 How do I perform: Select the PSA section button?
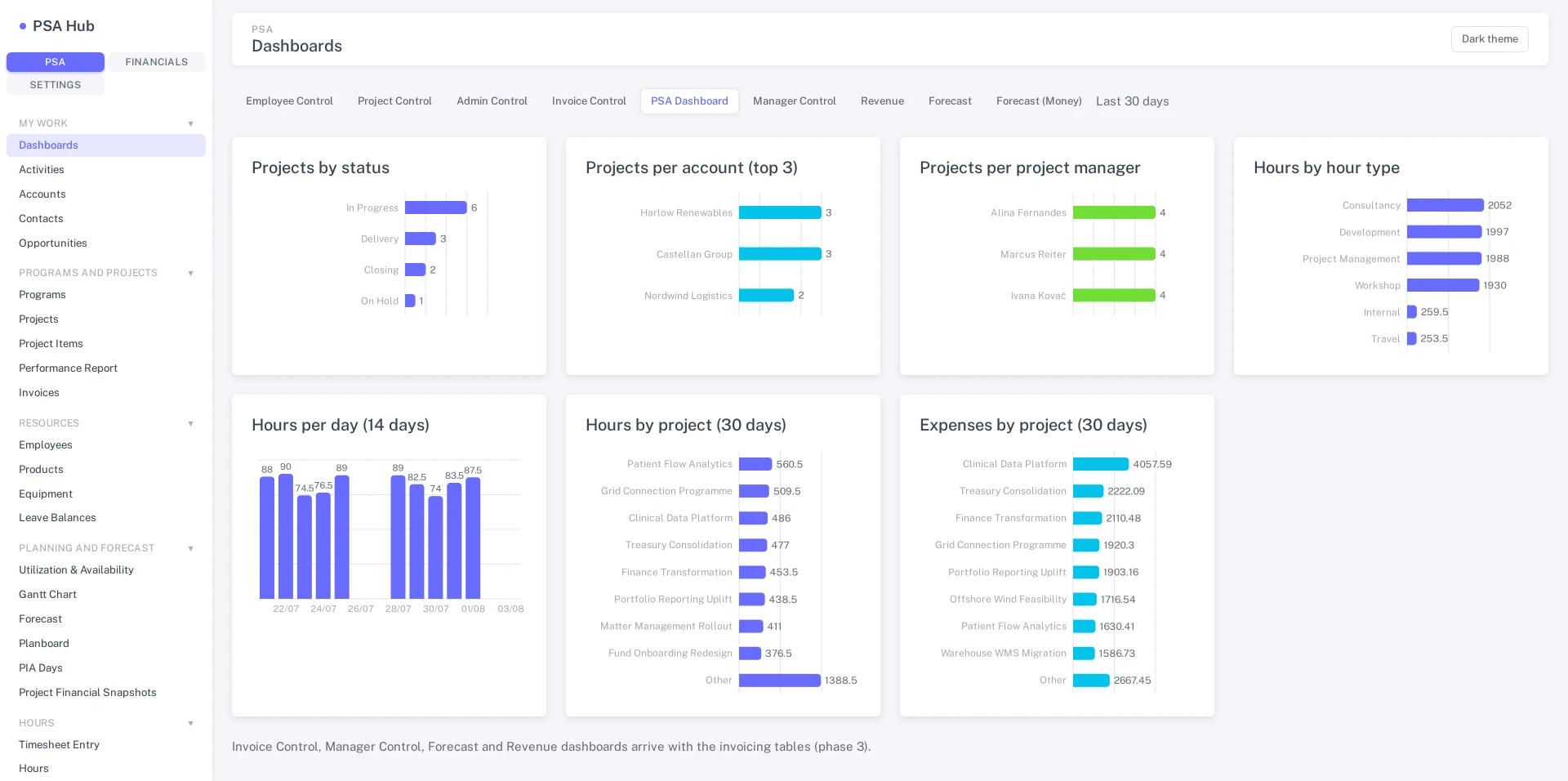(x=56, y=62)
